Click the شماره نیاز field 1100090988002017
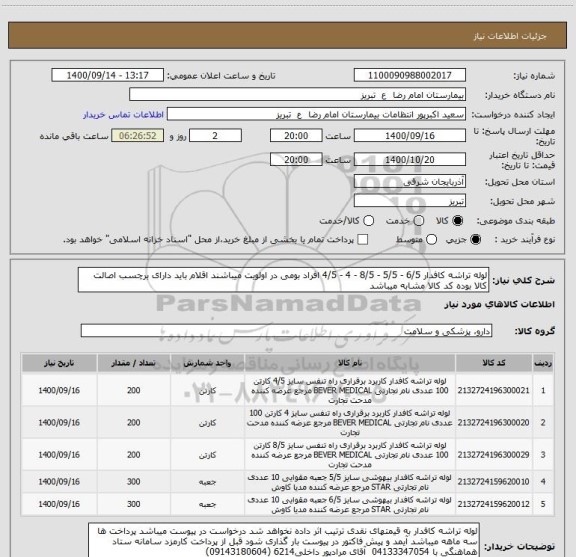Screen dimensions: 576x557 [410, 75]
